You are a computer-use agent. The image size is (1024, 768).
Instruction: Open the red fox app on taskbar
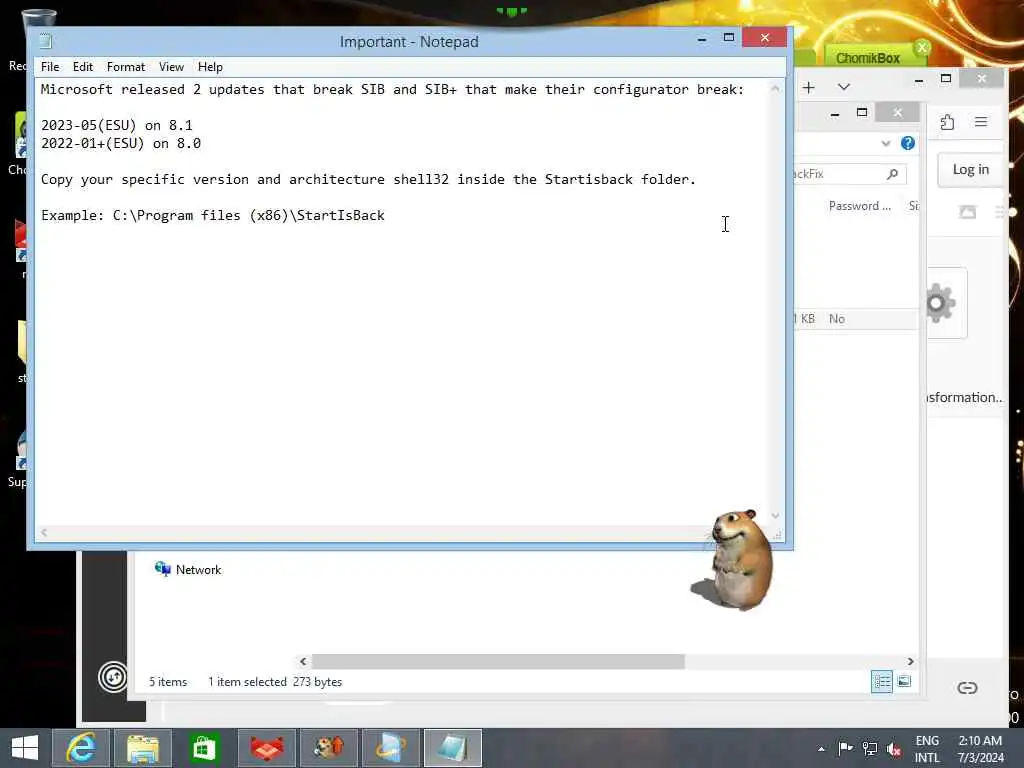(x=266, y=748)
